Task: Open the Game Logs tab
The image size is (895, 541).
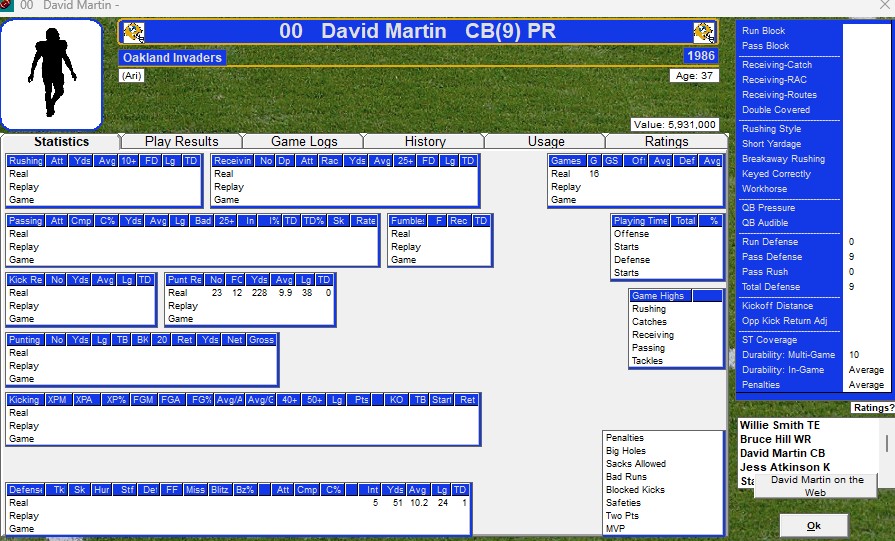Action: click(x=304, y=141)
